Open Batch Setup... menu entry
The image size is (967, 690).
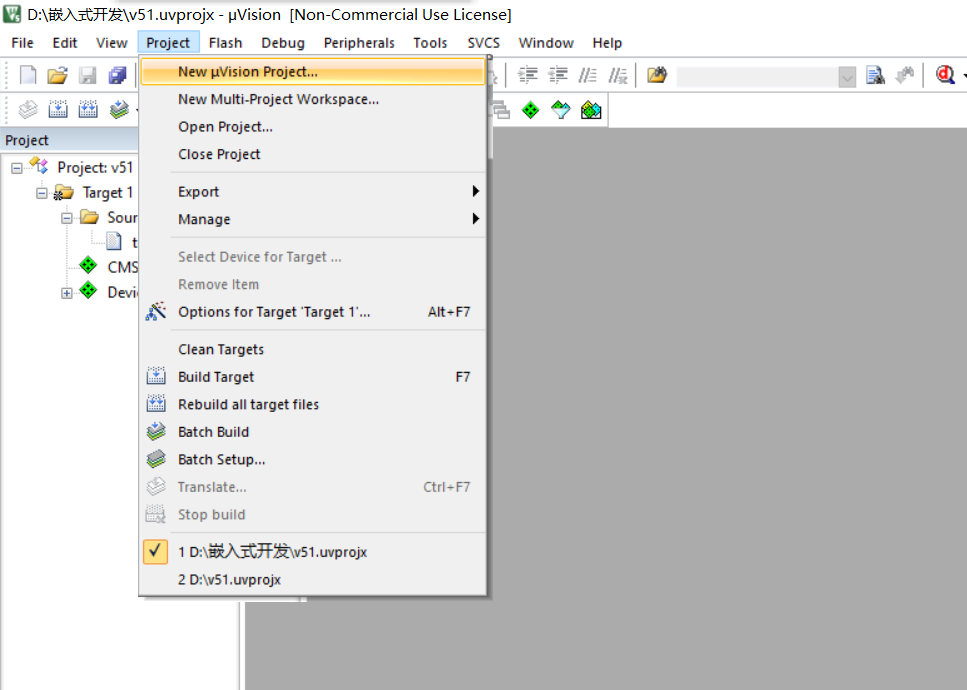313,459
